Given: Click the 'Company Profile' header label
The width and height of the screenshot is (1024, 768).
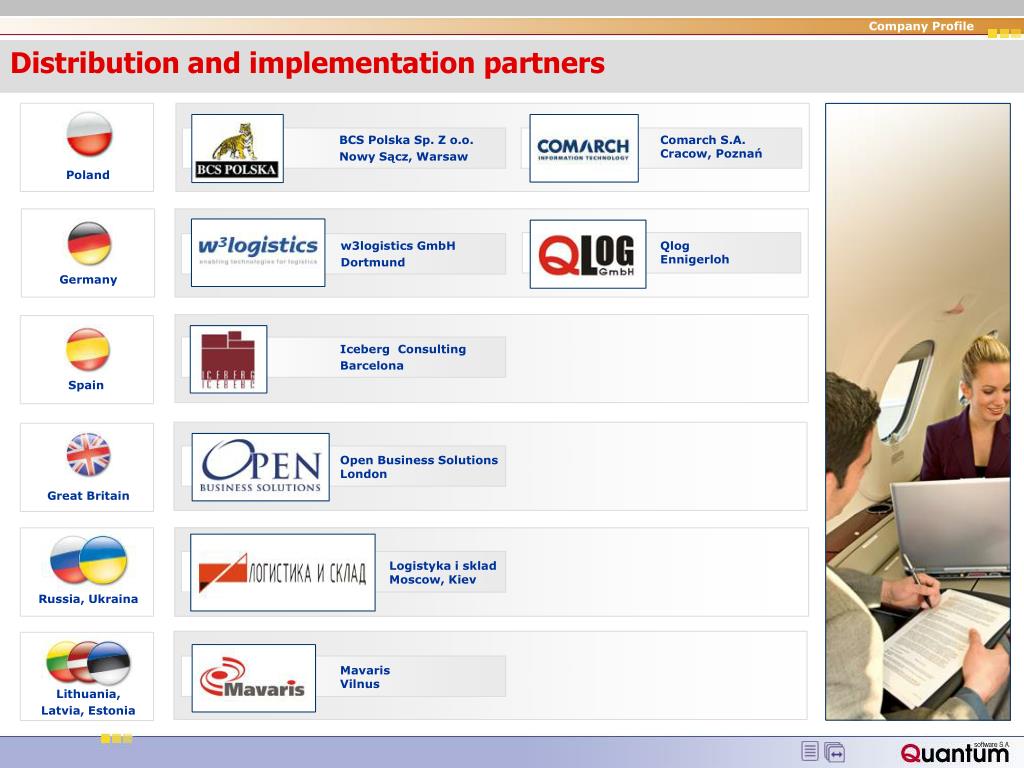Looking at the screenshot, I should [x=921, y=26].
